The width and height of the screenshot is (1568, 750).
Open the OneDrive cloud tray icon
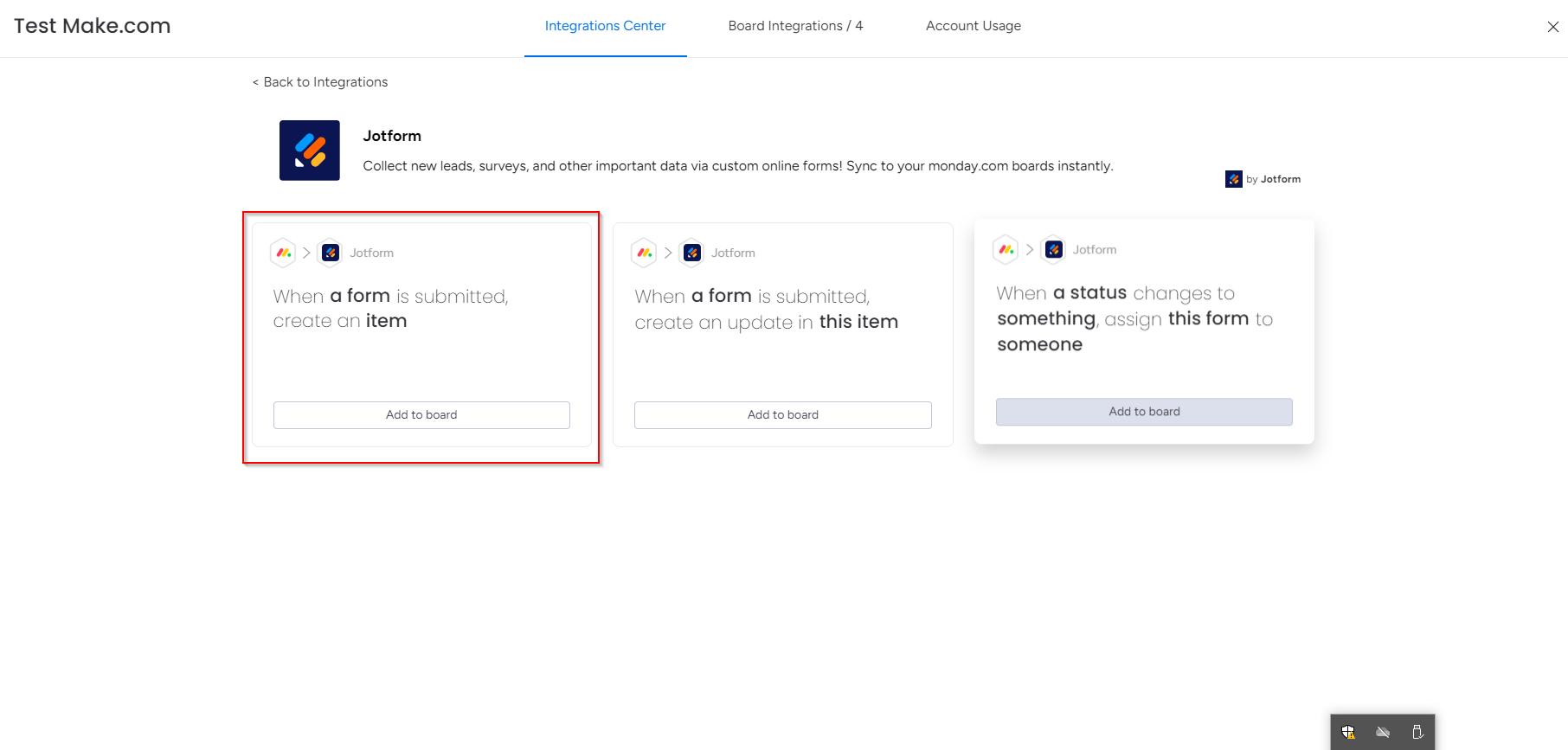(x=1383, y=732)
